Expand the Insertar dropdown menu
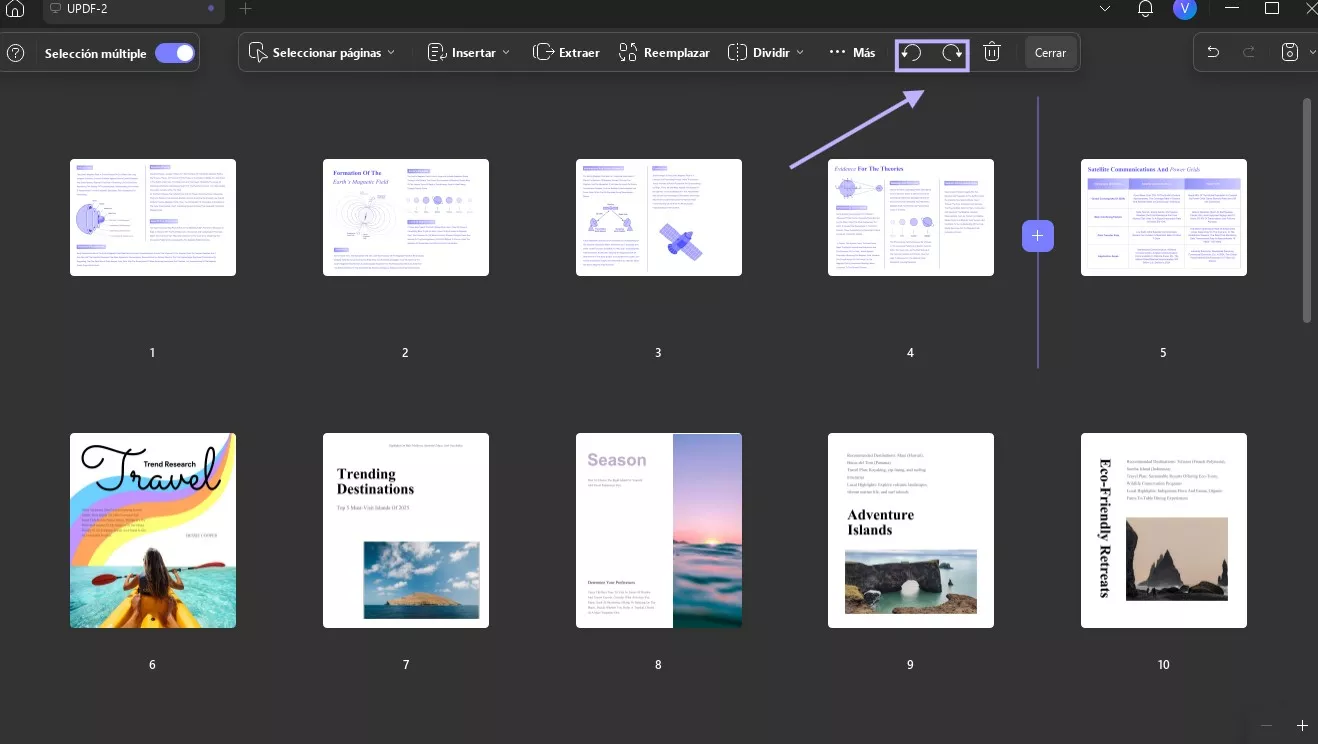1318x744 pixels. [x=469, y=53]
